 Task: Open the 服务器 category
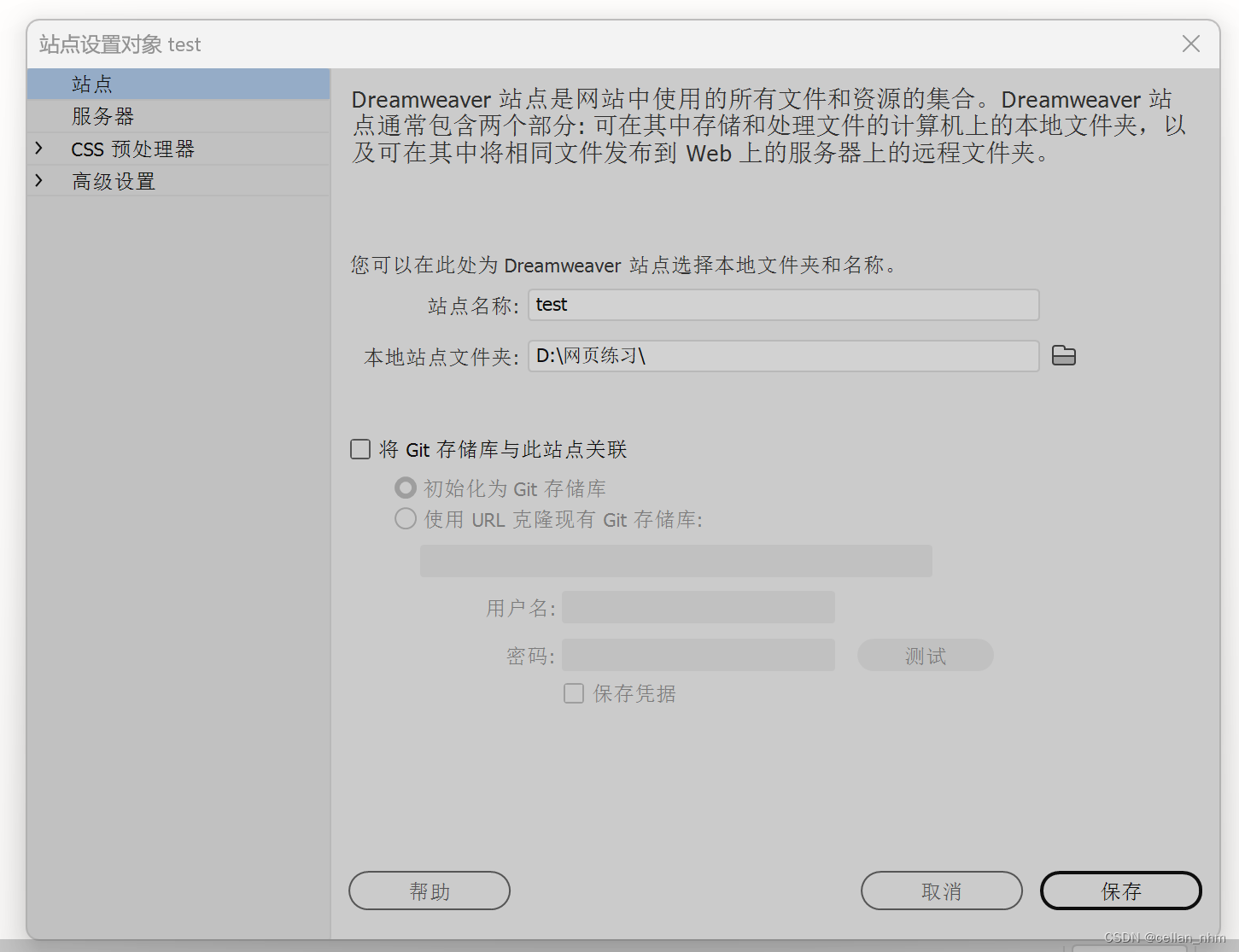[x=178, y=116]
